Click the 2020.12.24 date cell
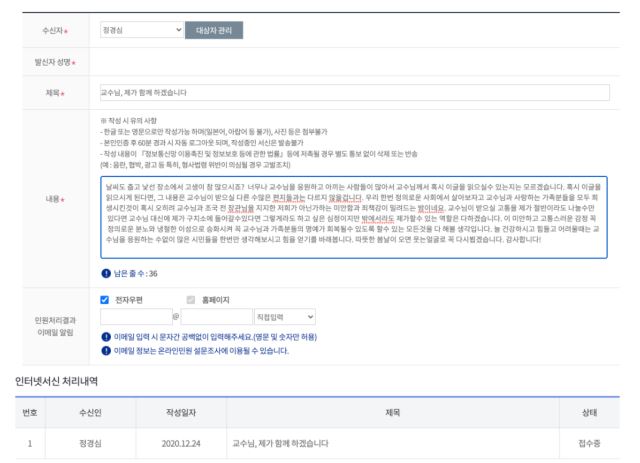The width and height of the screenshot is (640, 463). click(x=181, y=443)
